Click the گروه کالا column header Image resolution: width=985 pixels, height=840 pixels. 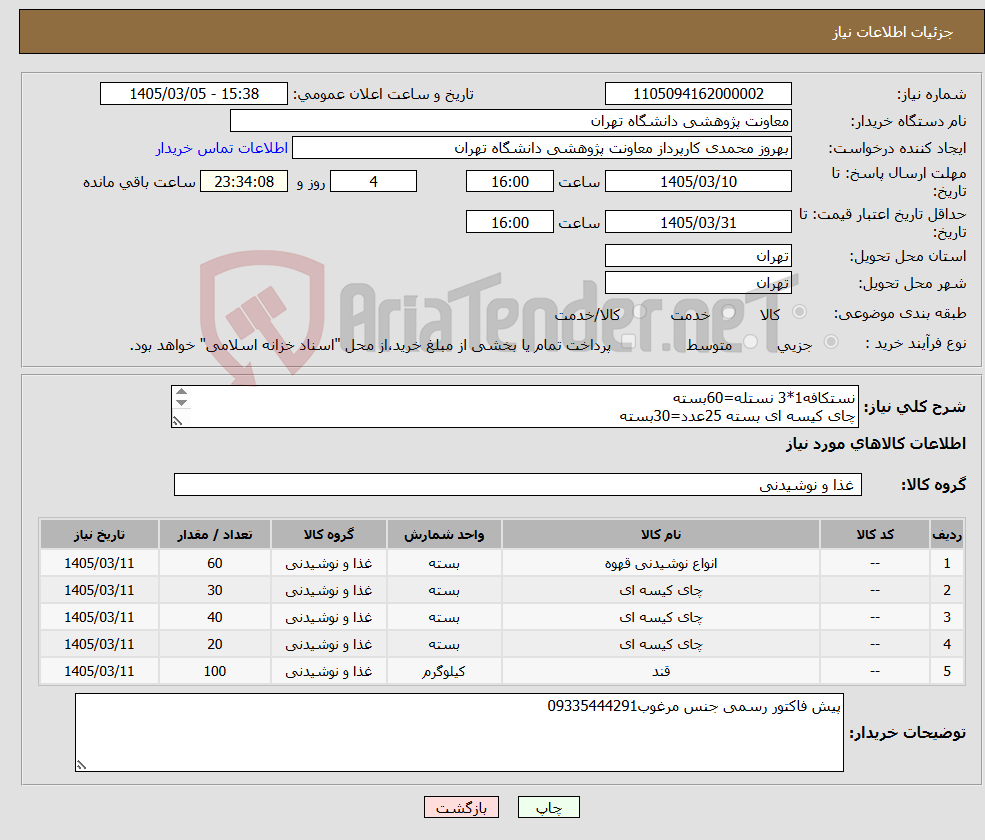pyautogui.click(x=329, y=535)
